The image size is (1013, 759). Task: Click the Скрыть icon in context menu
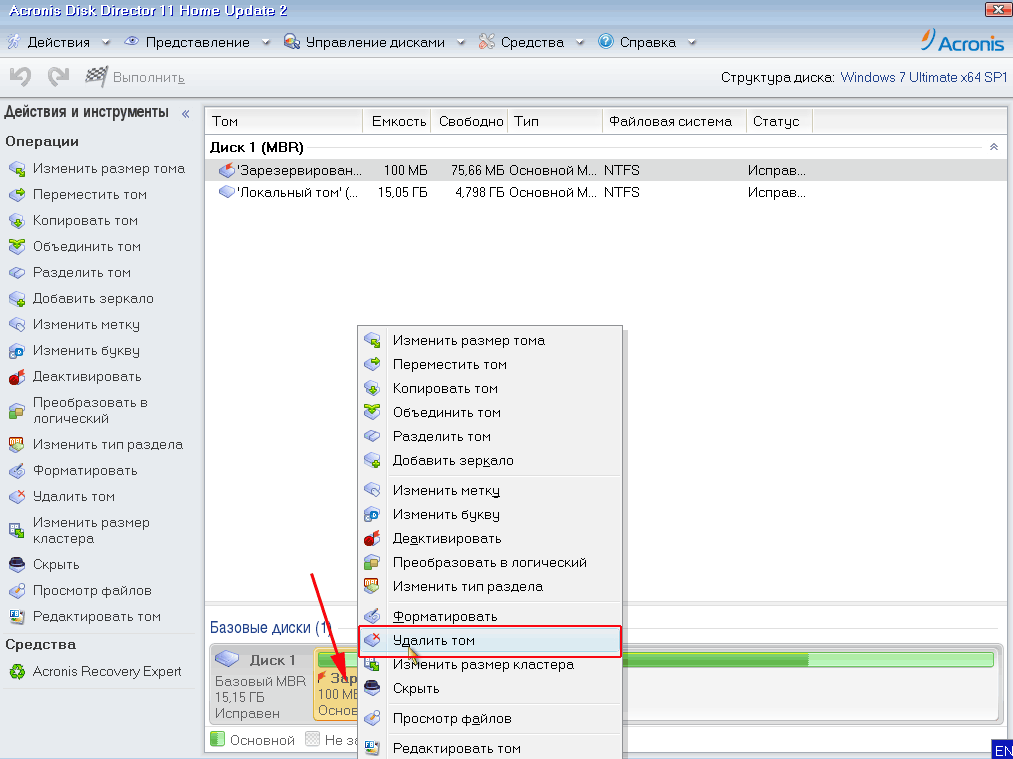372,689
